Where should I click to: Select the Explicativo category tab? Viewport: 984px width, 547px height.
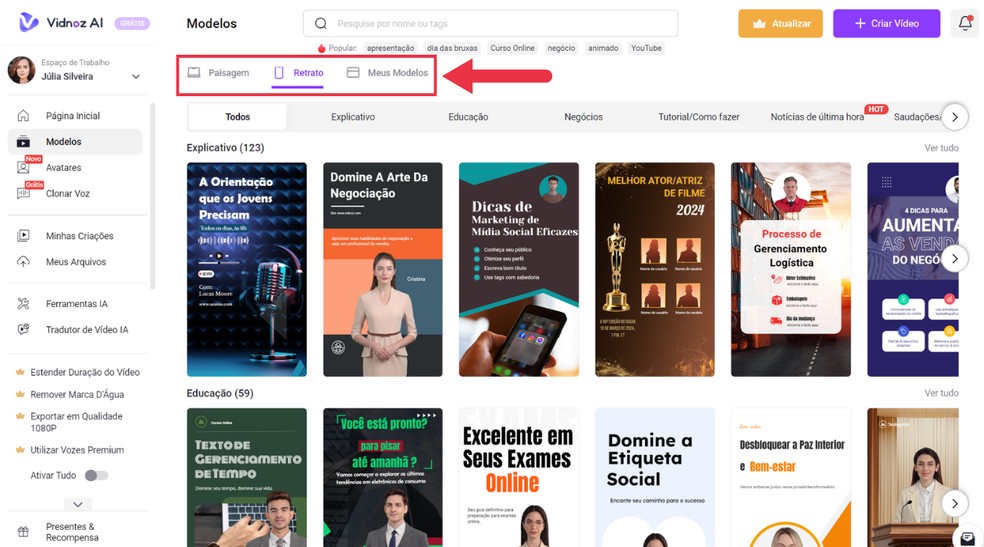point(353,117)
